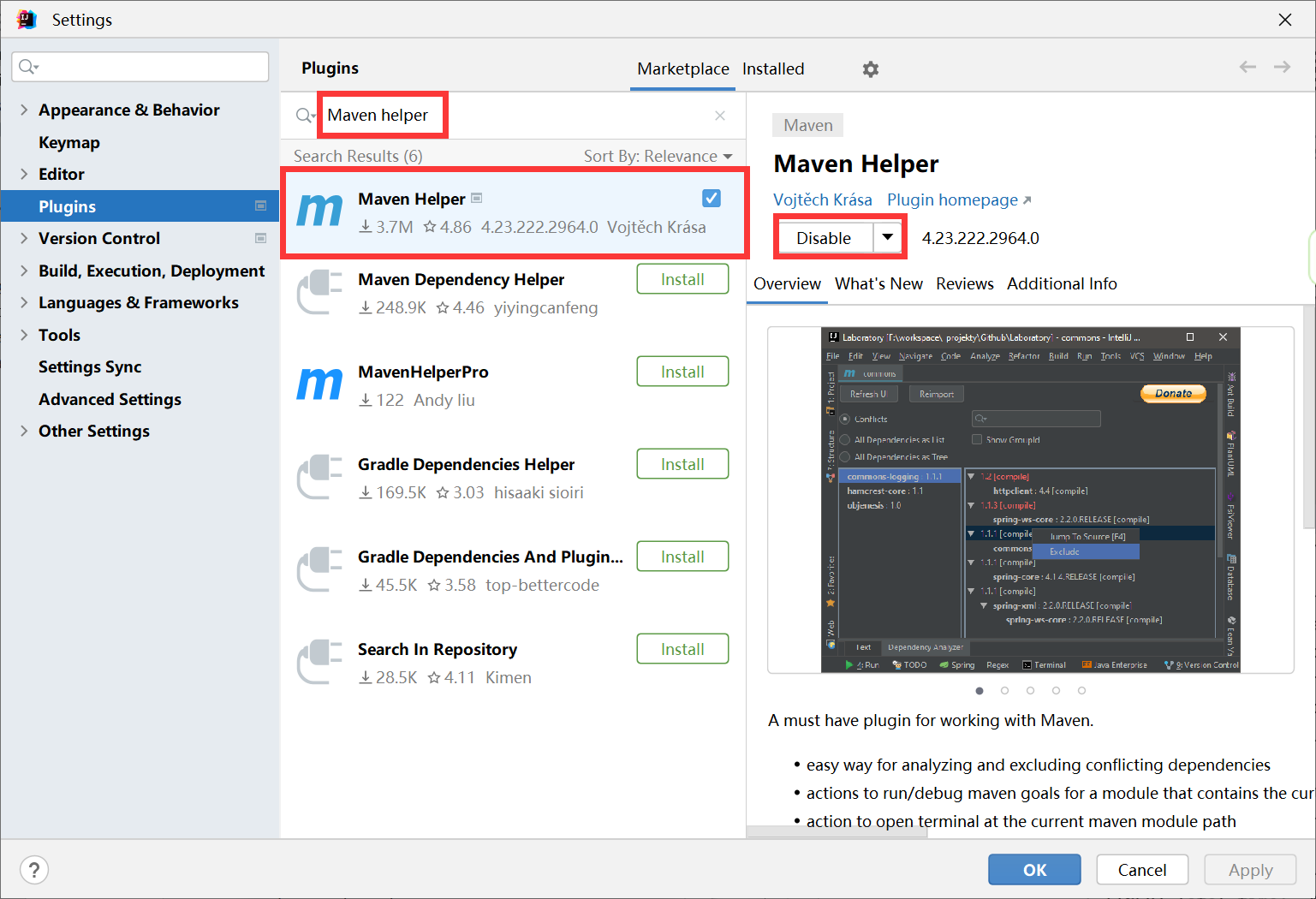Switch to the Marketplace tab
This screenshot has width=1316, height=899.
tap(683, 68)
